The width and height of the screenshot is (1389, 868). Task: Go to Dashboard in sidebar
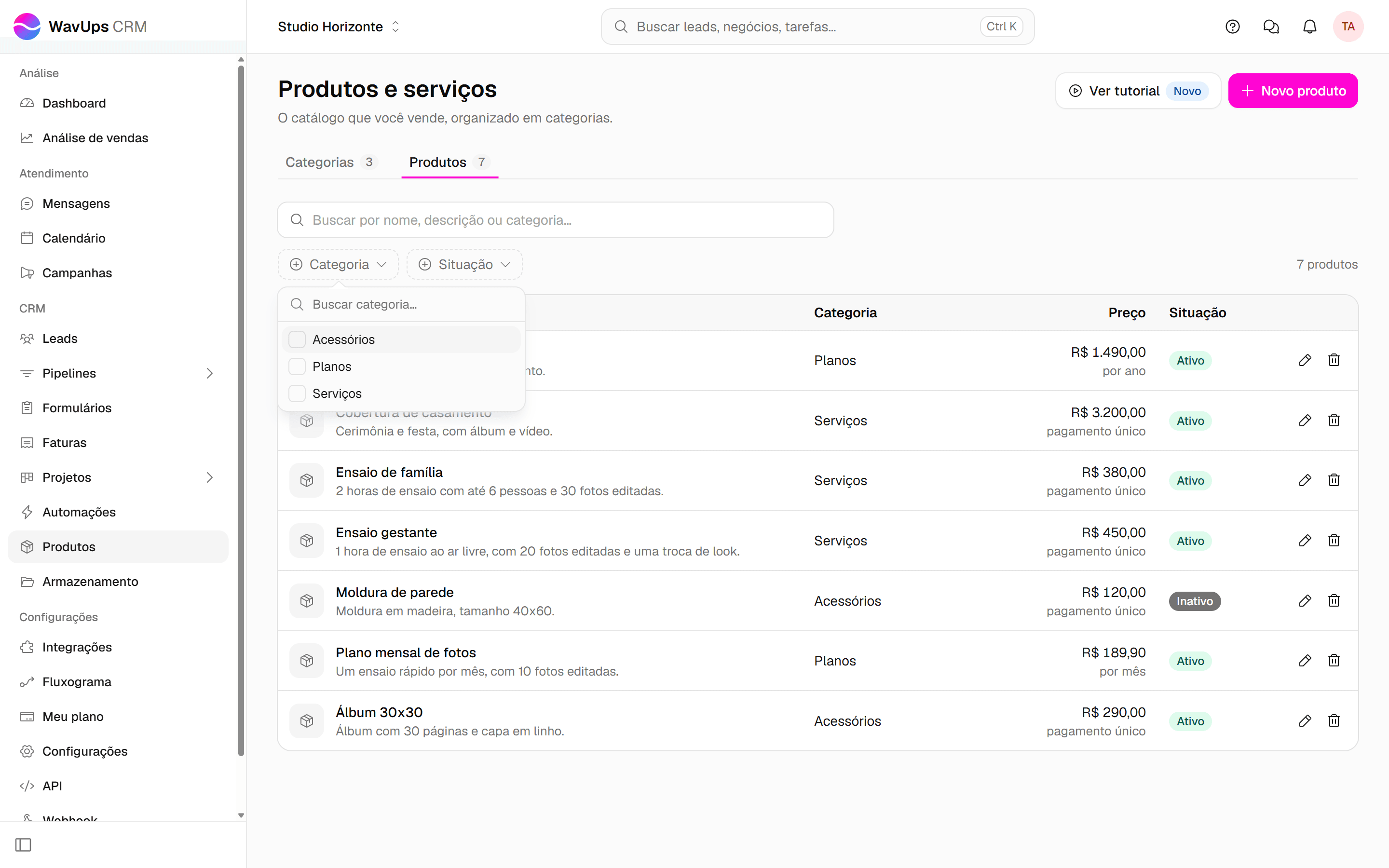pos(118,103)
